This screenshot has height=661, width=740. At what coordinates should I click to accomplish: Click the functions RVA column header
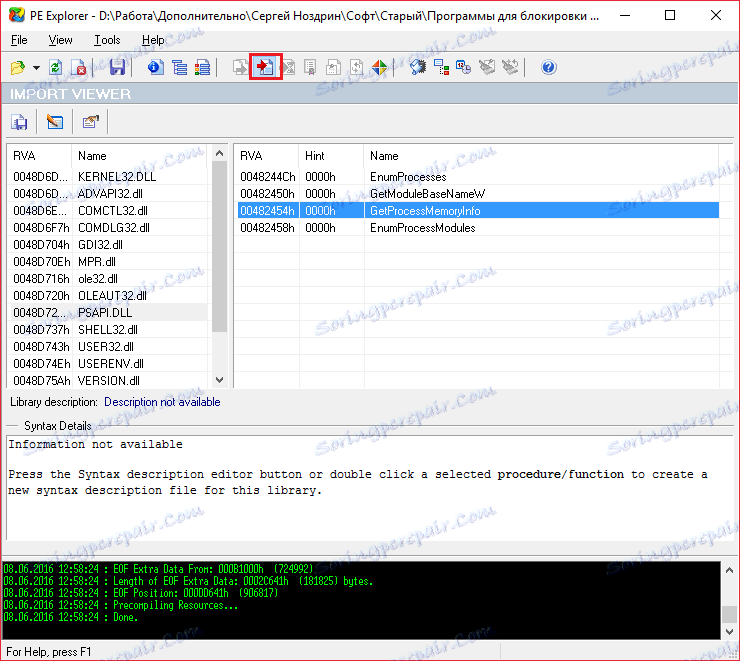pyautogui.click(x=267, y=156)
